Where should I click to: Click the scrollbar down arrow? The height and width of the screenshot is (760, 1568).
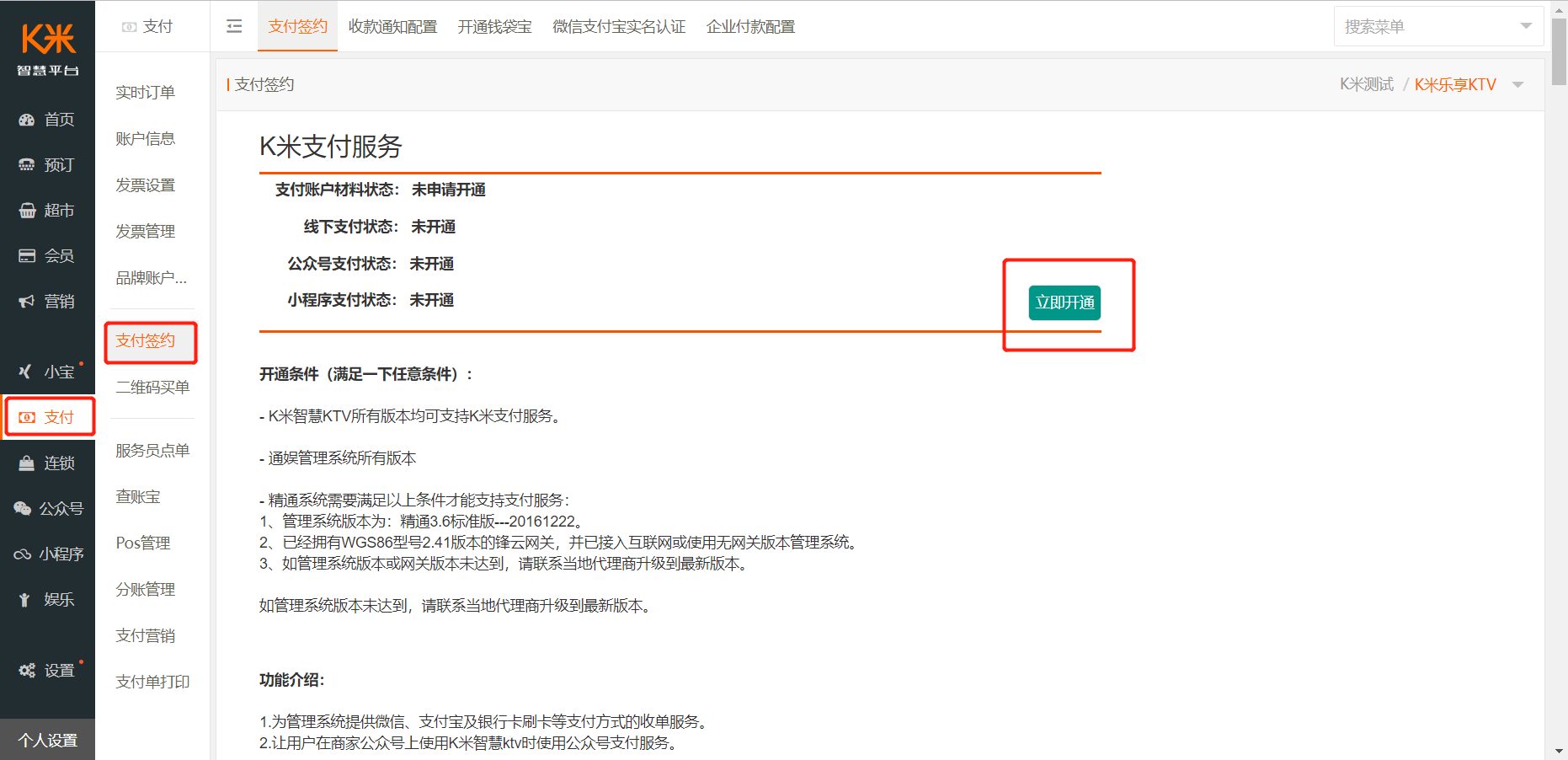pyautogui.click(x=1560, y=751)
